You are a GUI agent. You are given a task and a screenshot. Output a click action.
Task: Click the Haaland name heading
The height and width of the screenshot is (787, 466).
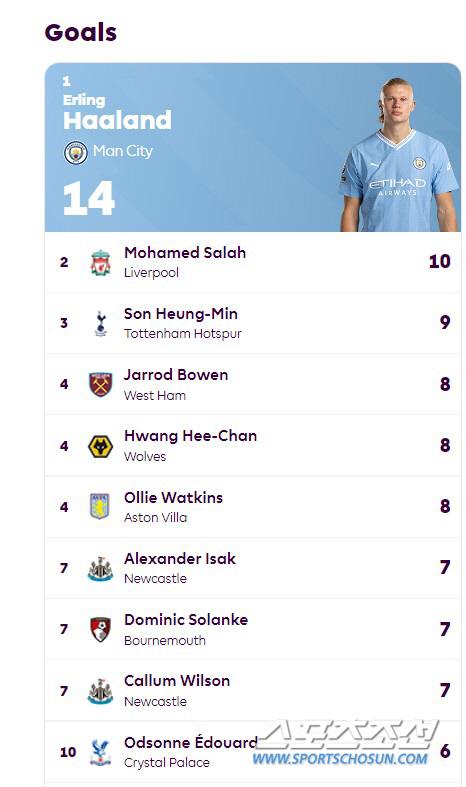click(x=117, y=120)
